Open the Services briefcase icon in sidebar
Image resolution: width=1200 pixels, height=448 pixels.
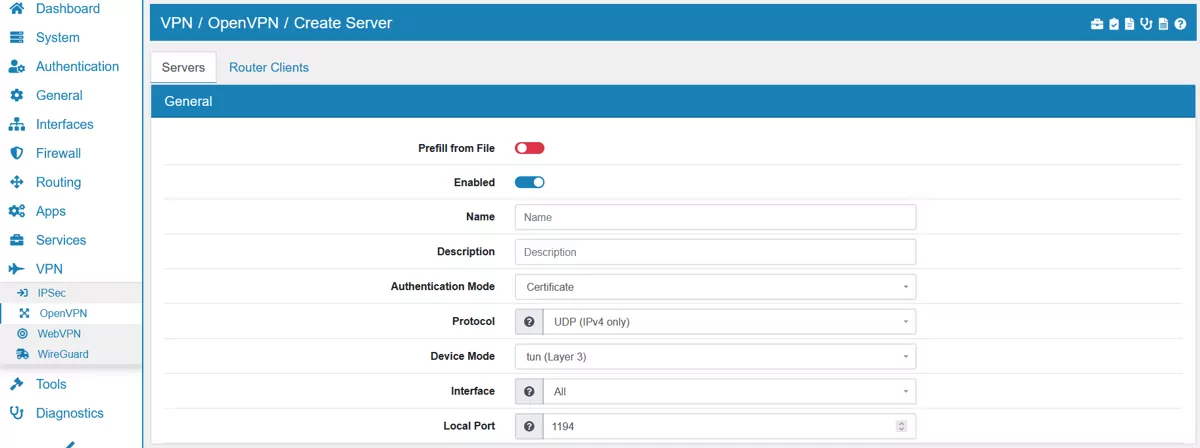pyautogui.click(x=16, y=240)
